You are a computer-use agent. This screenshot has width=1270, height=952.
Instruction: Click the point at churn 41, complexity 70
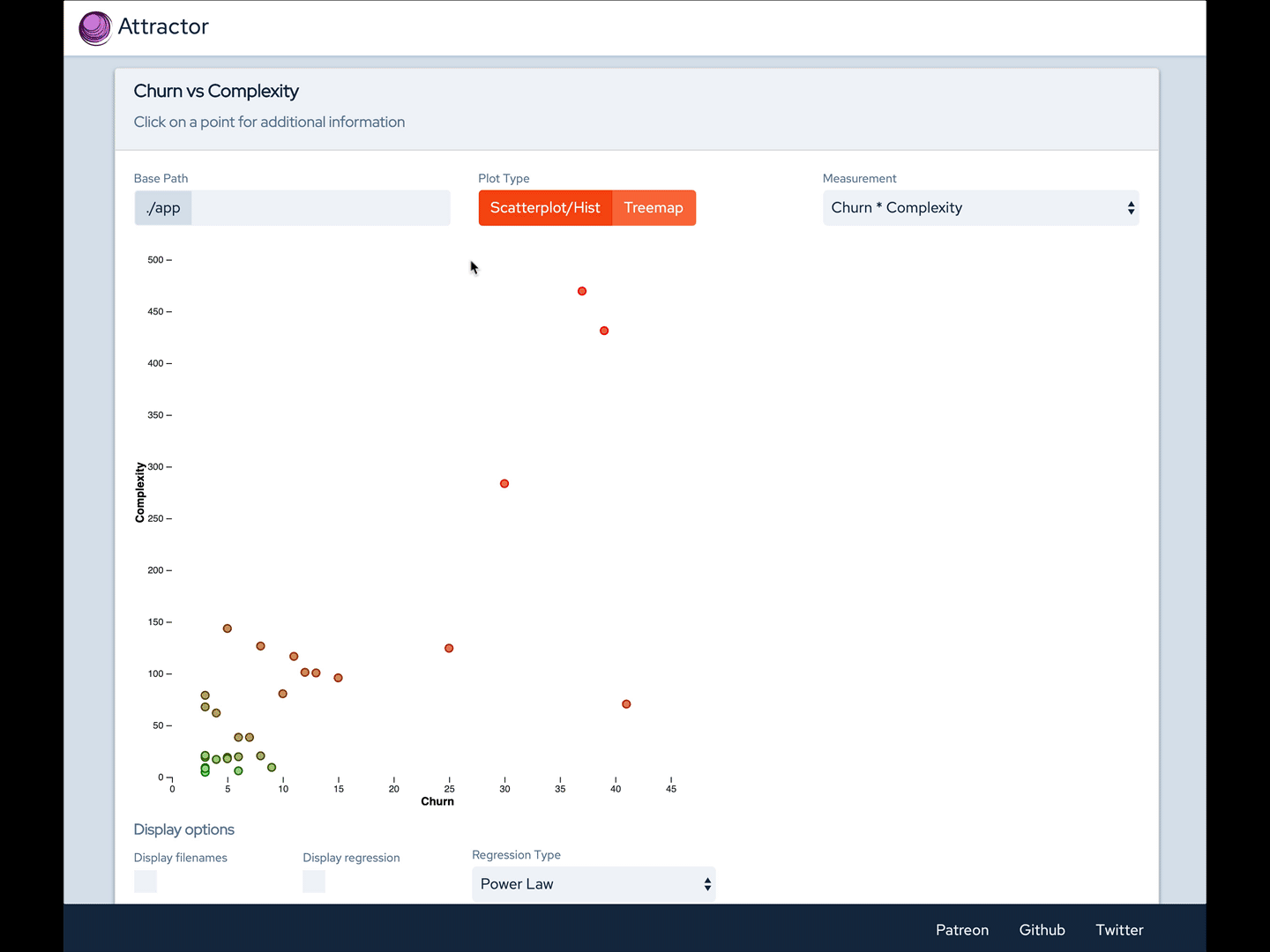[626, 704]
